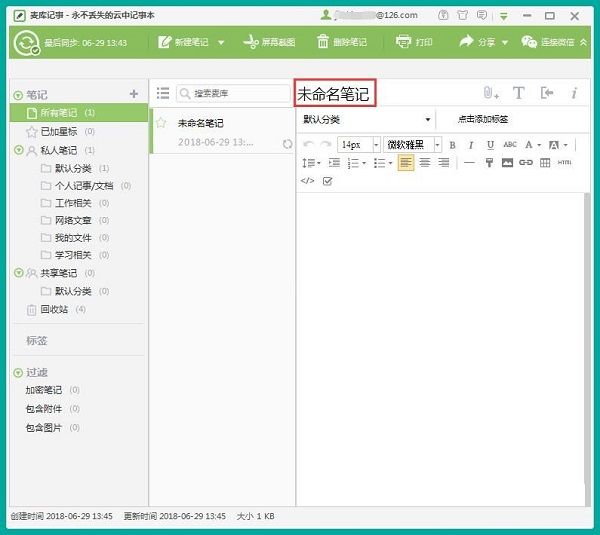Click the note title field 未命名笔记
This screenshot has width=600, height=535.
click(x=334, y=94)
